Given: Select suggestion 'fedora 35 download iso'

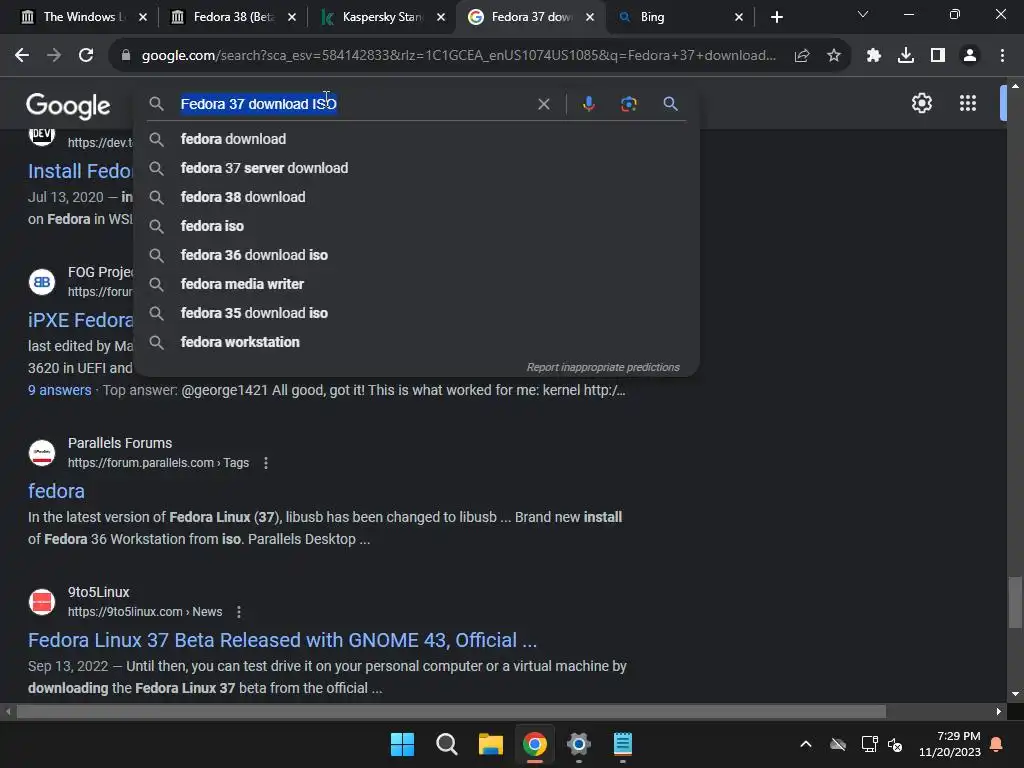Looking at the screenshot, I should pos(416,313).
